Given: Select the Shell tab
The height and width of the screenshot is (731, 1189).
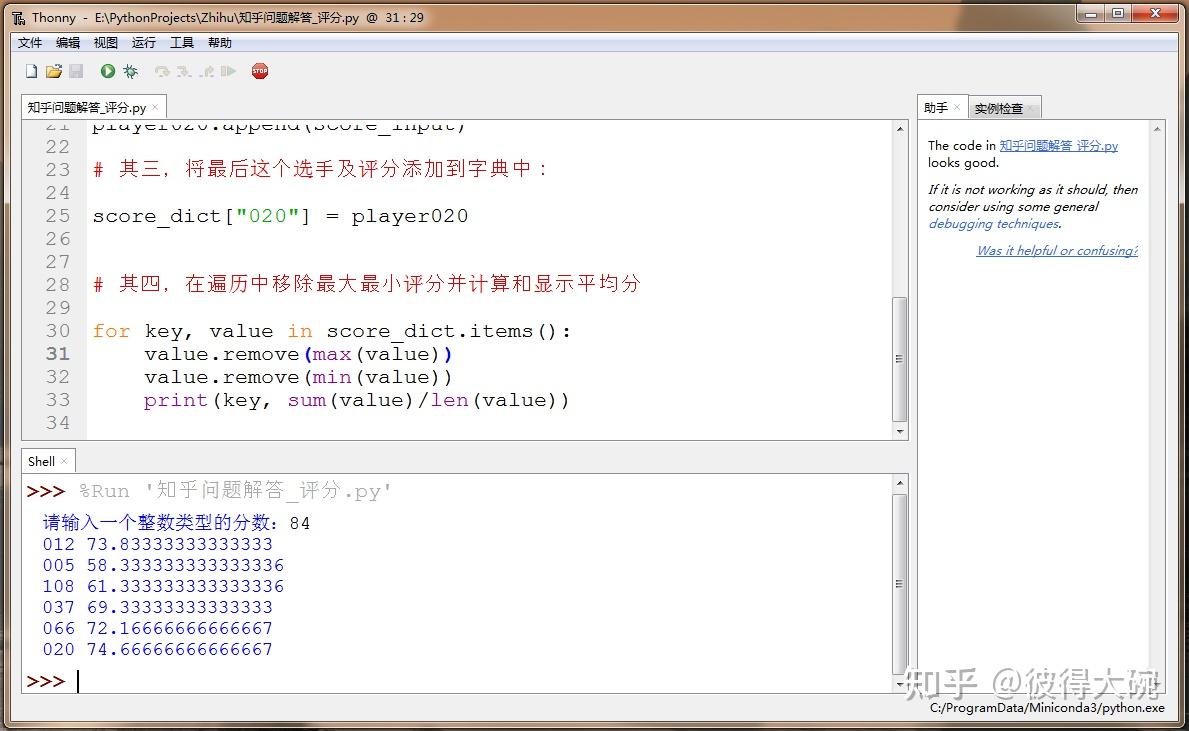Looking at the screenshot, I should point(41,461).
